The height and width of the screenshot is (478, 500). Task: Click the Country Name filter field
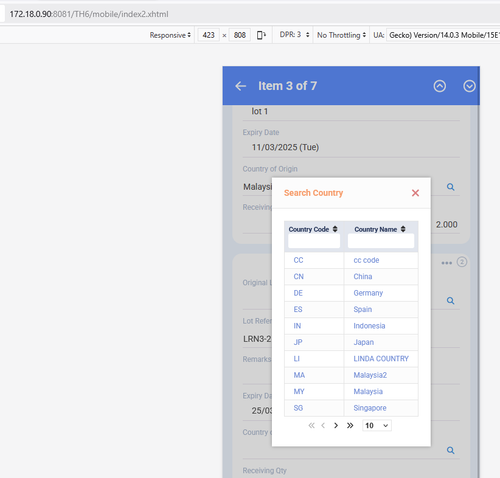click(x=381, y=241)
